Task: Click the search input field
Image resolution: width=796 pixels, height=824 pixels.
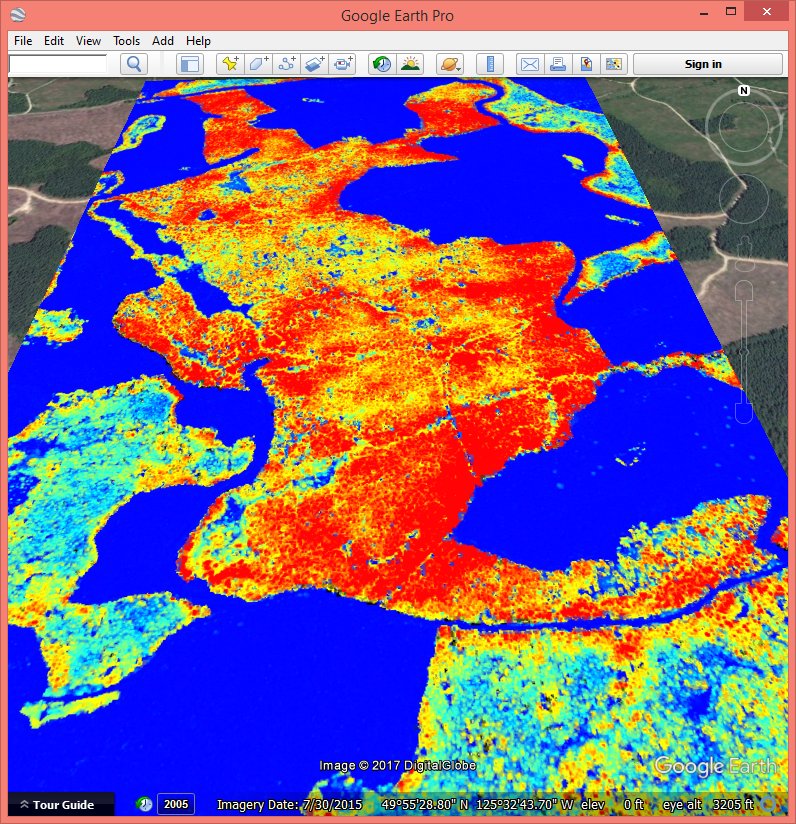Action: [x=58, y=64]
